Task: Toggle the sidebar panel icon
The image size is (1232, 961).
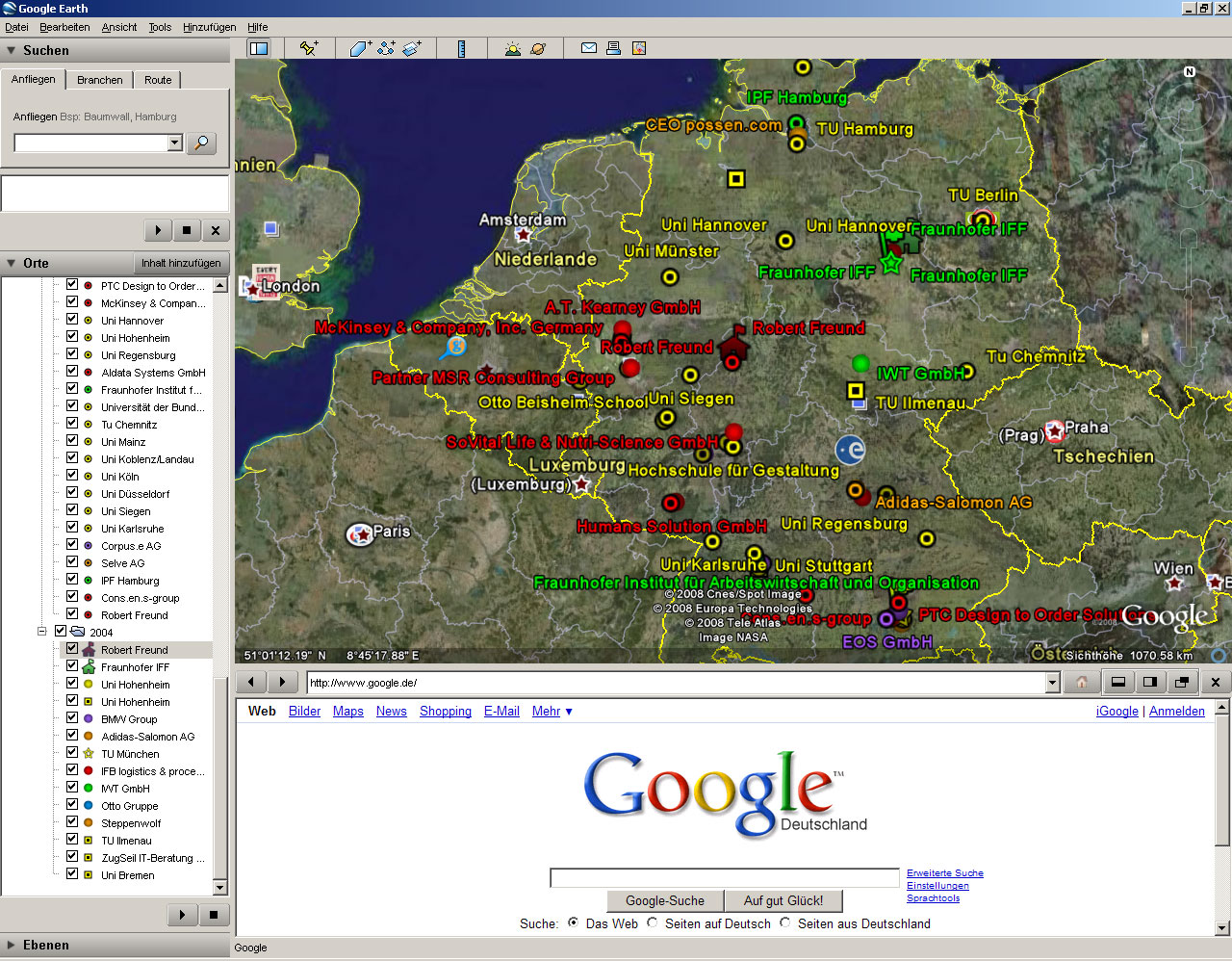Action: pyautogui.click(x=259, y=48)
